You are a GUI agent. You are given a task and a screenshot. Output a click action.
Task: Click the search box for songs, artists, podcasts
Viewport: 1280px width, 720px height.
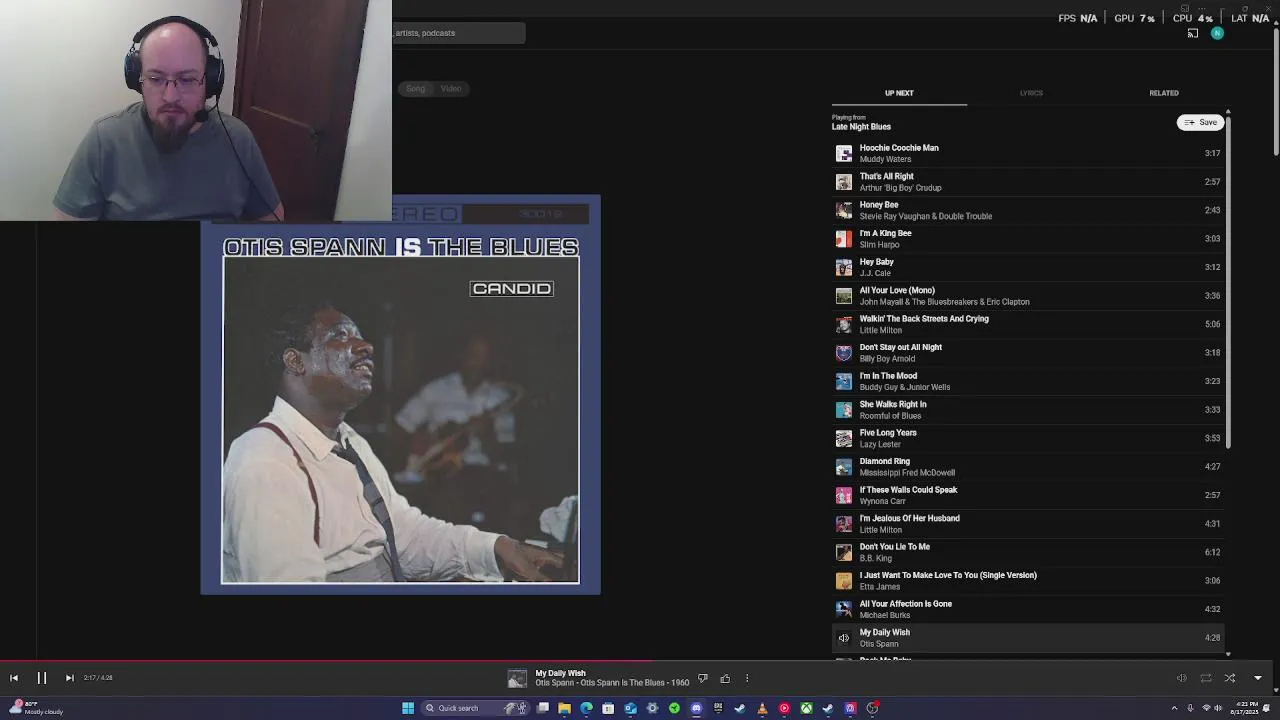point(459,33)
